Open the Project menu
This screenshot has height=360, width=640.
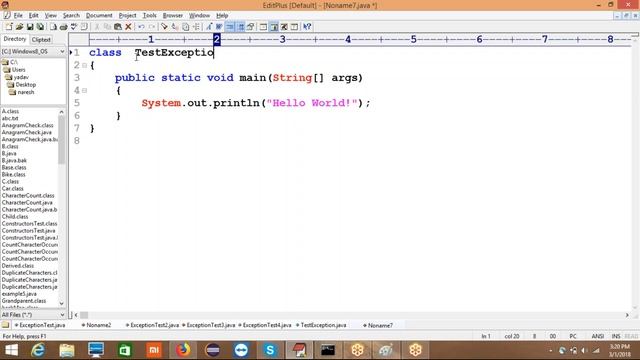127,16
